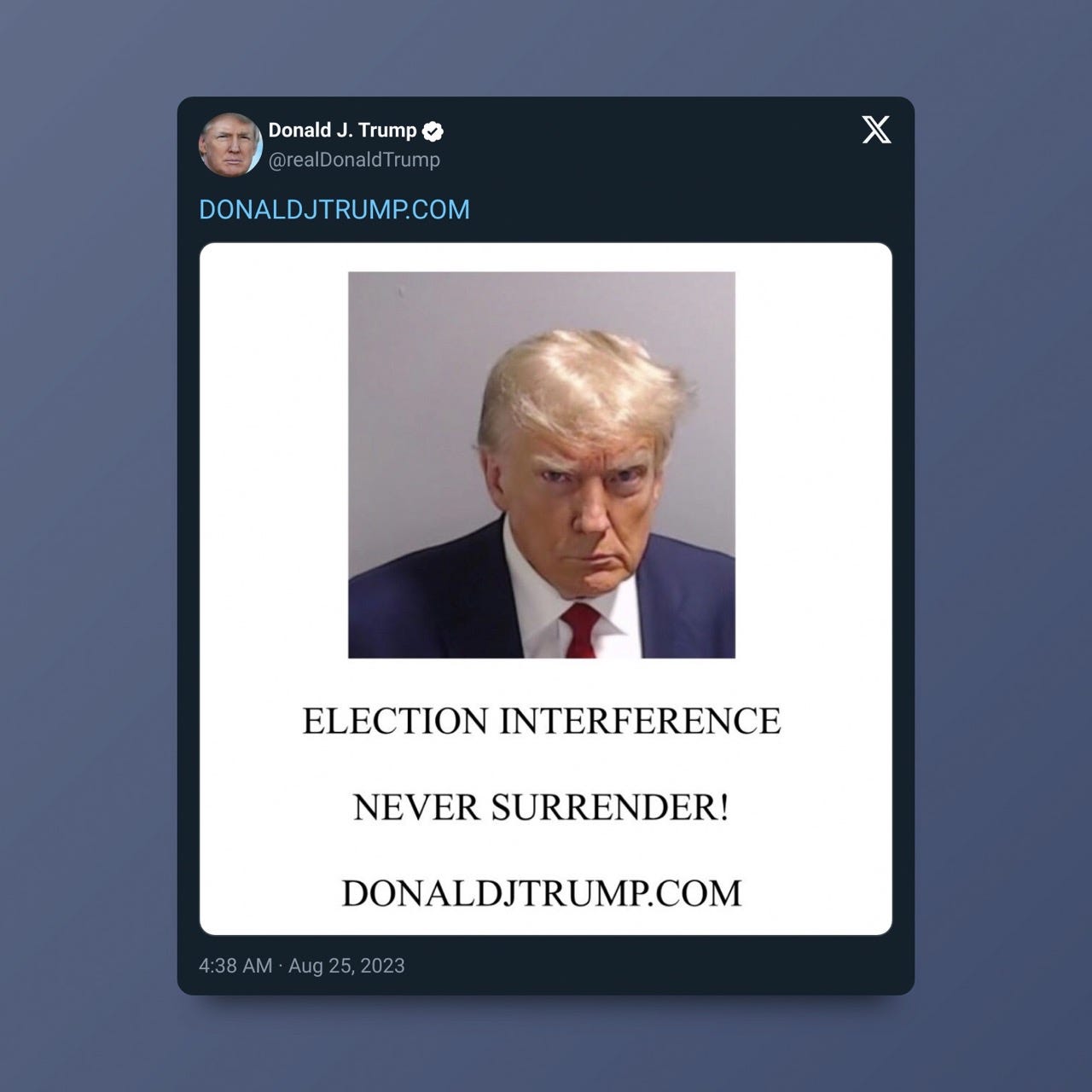Click the Aug 25, 2023 date
The image size is (1092, 1092).
tap(346, 966)
